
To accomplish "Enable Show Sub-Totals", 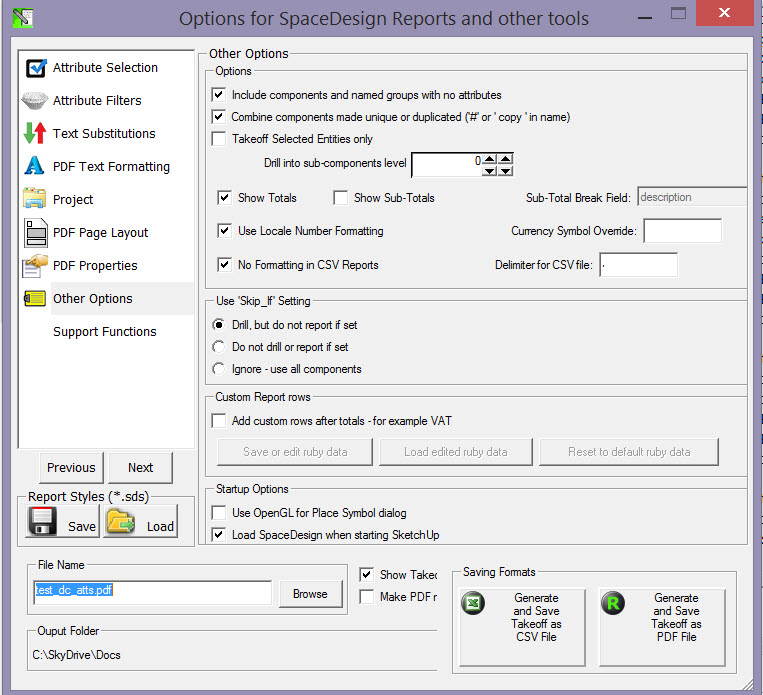I will [x=341, y=198].
